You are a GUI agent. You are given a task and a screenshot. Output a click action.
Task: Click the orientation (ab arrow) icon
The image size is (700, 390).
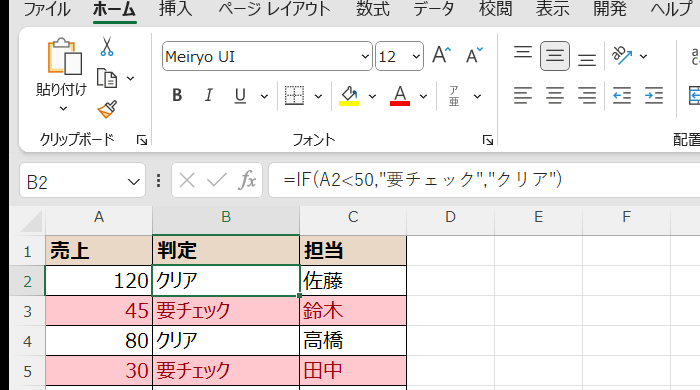pos(622,56)
